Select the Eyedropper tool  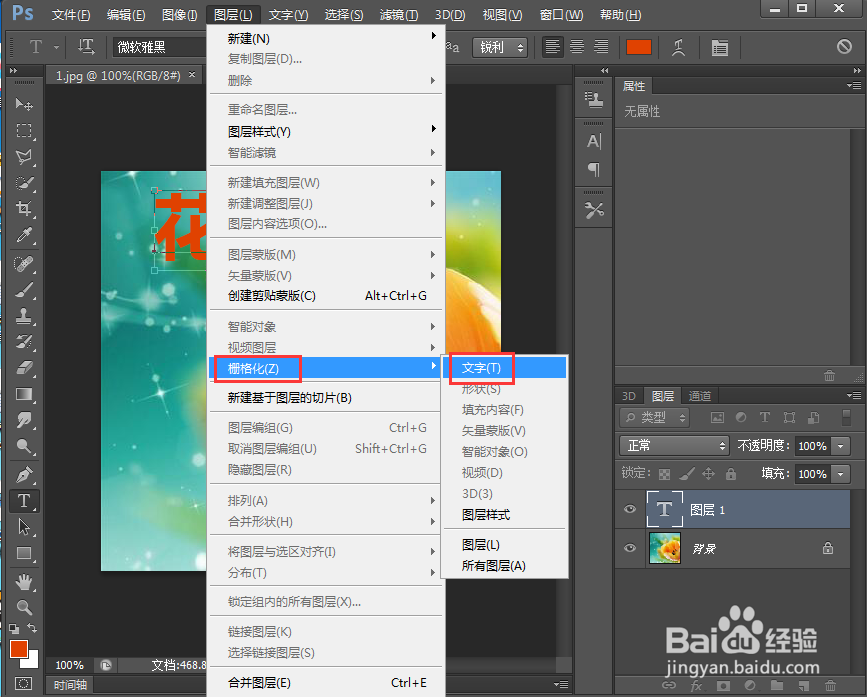[x=23, y=235]
